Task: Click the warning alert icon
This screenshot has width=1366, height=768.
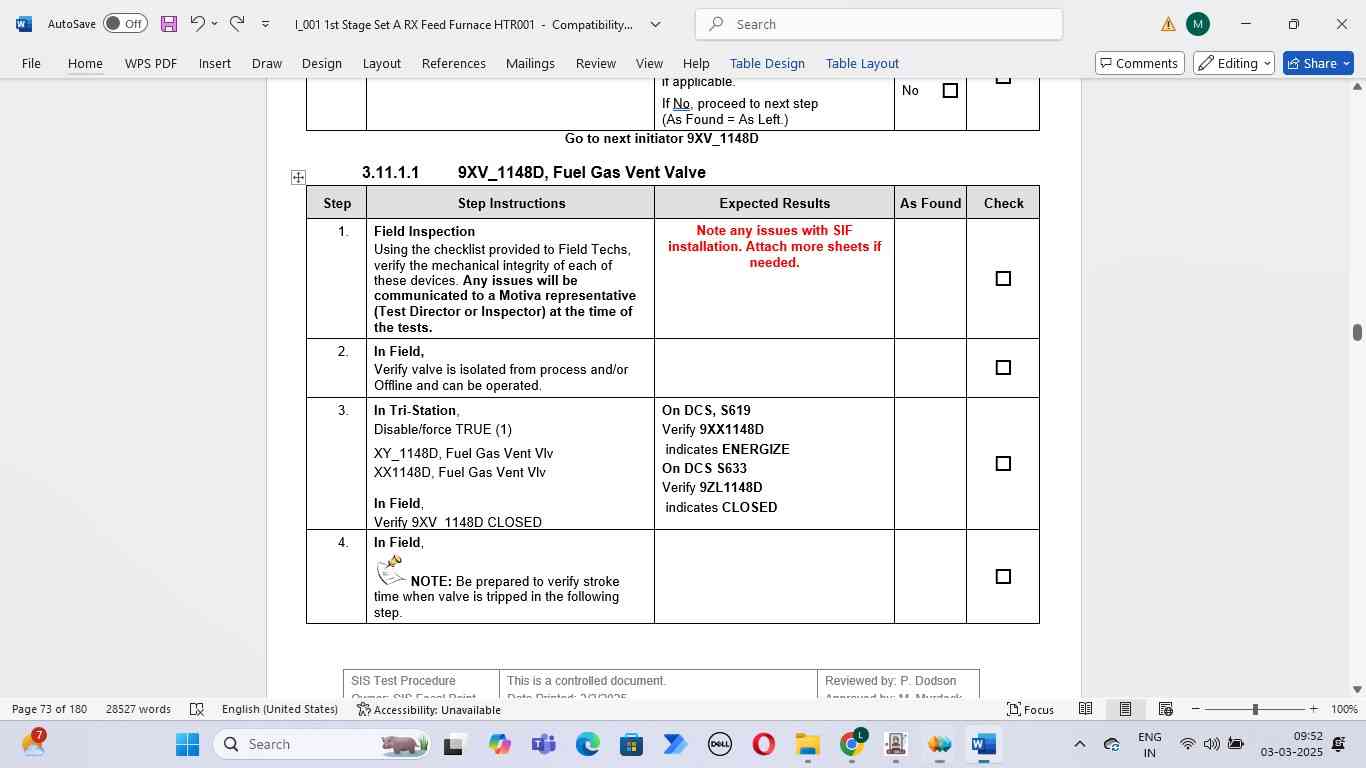Action: click(x=1168, y=24)
